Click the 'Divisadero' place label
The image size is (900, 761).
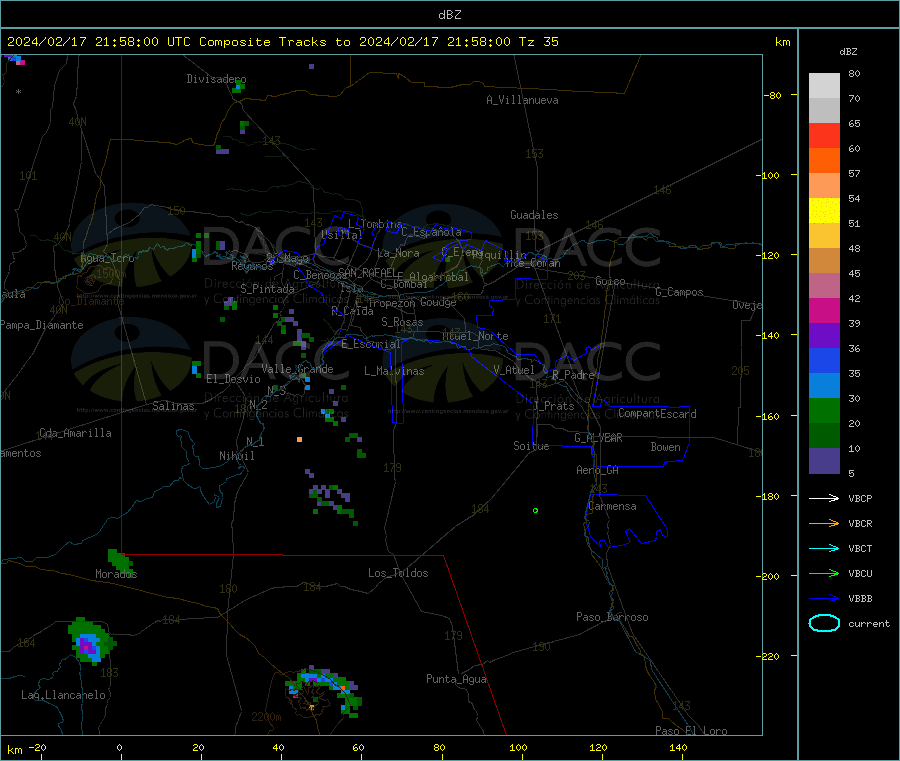click(216, 79)
